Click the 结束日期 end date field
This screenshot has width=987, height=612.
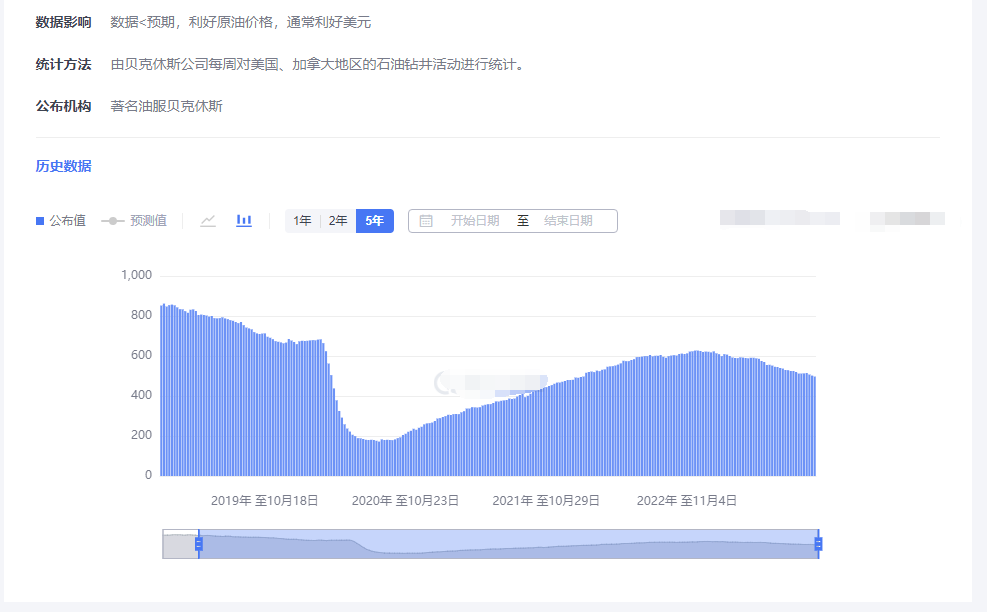tap(568, 221)
